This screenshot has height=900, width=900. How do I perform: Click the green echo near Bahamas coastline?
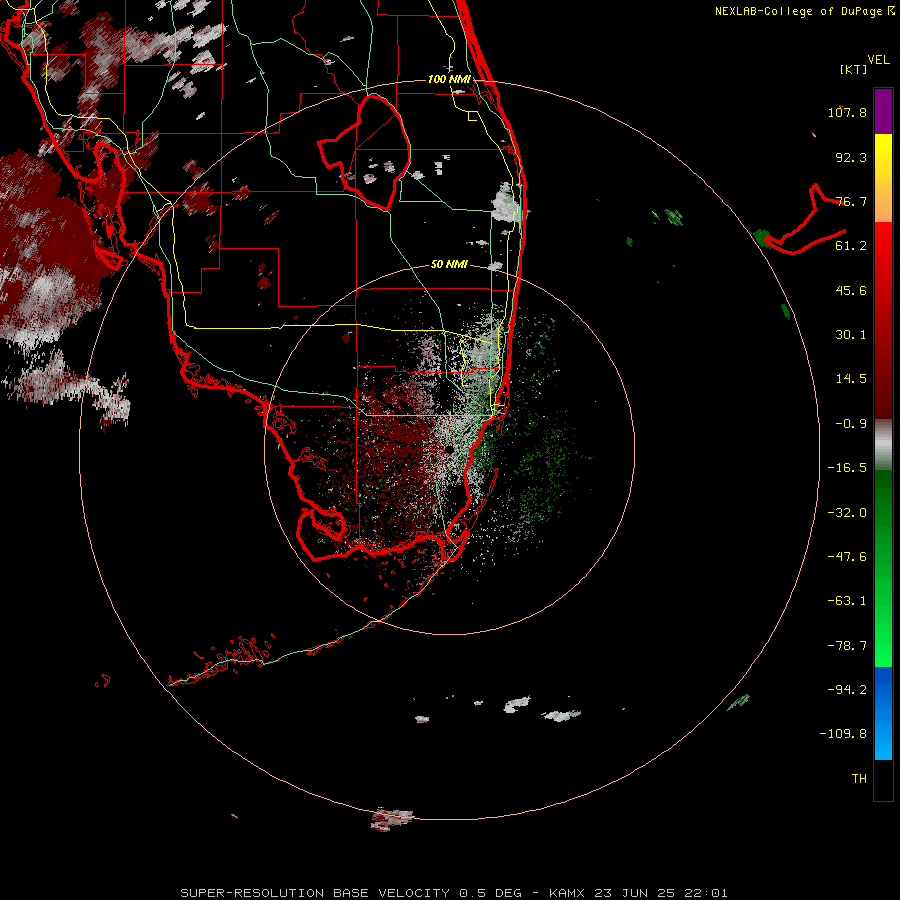coord(762,236)
